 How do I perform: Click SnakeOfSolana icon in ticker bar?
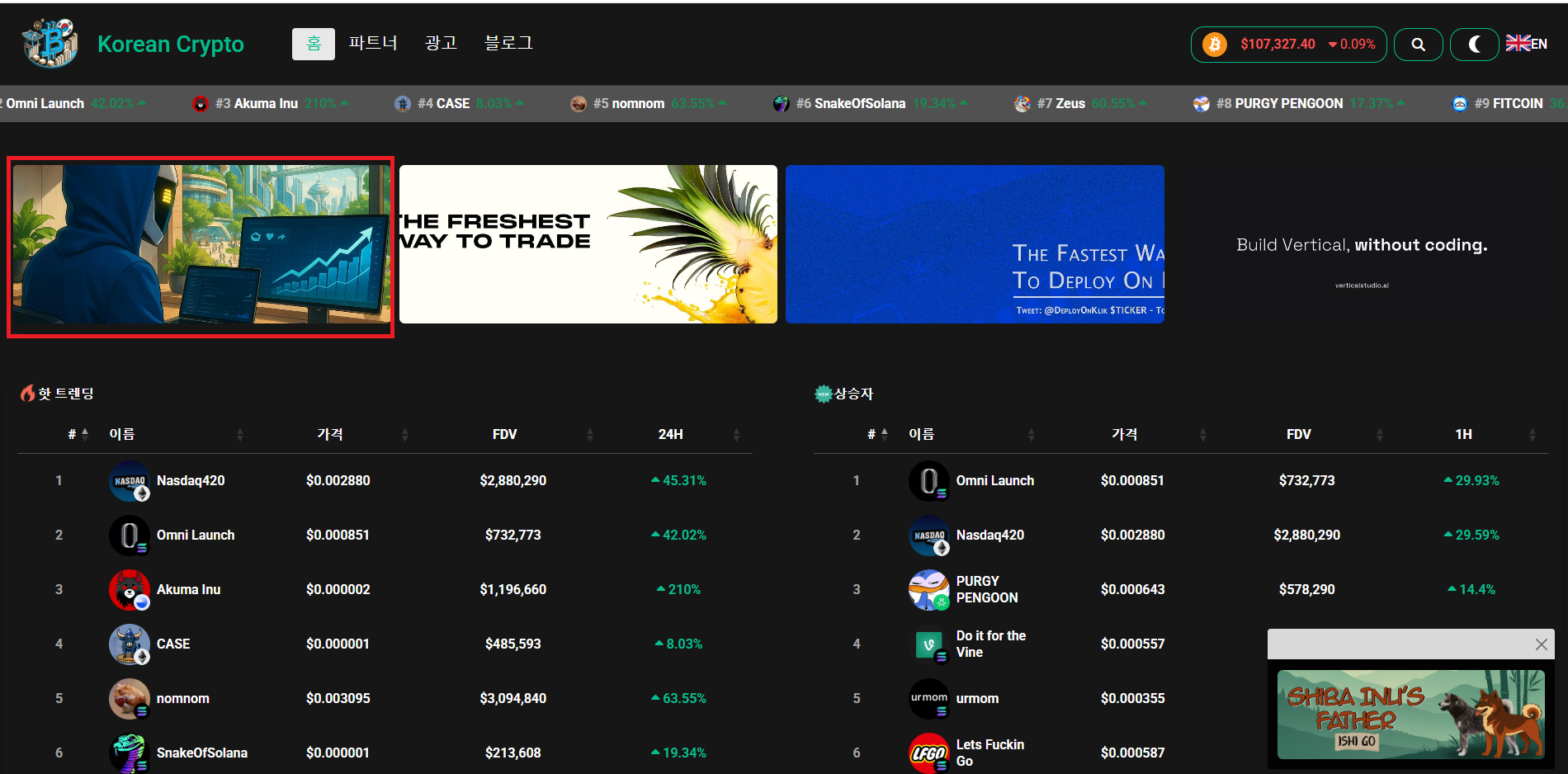coord(782,104)
